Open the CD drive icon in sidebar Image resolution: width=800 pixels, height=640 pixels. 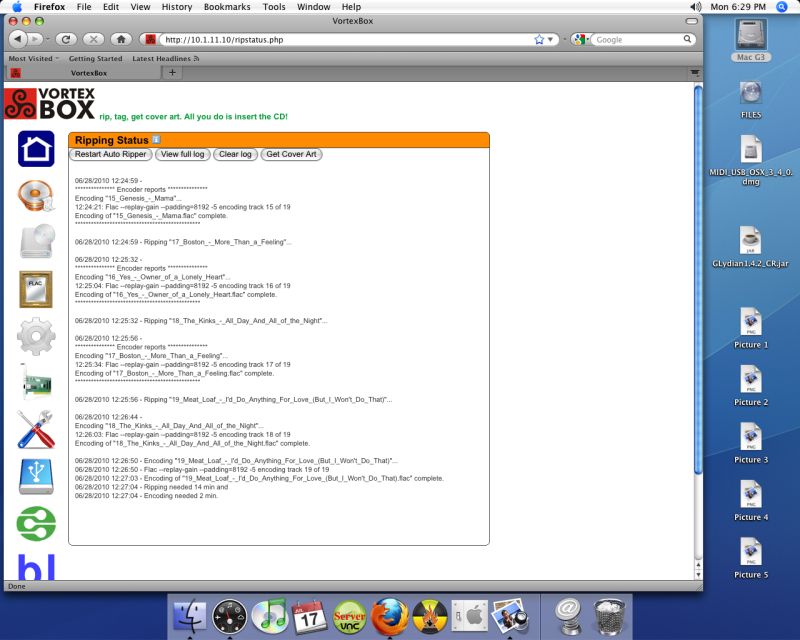point(37,241)
